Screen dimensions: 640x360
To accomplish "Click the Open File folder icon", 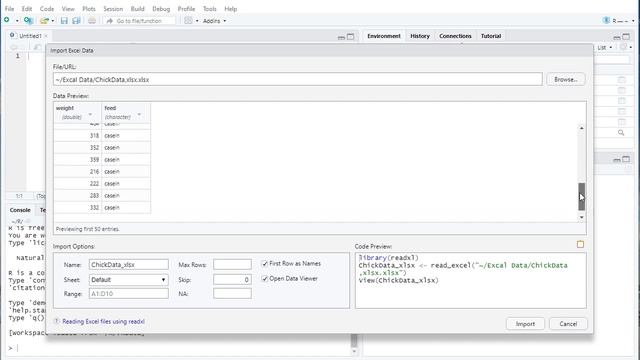I will [44, 20].
